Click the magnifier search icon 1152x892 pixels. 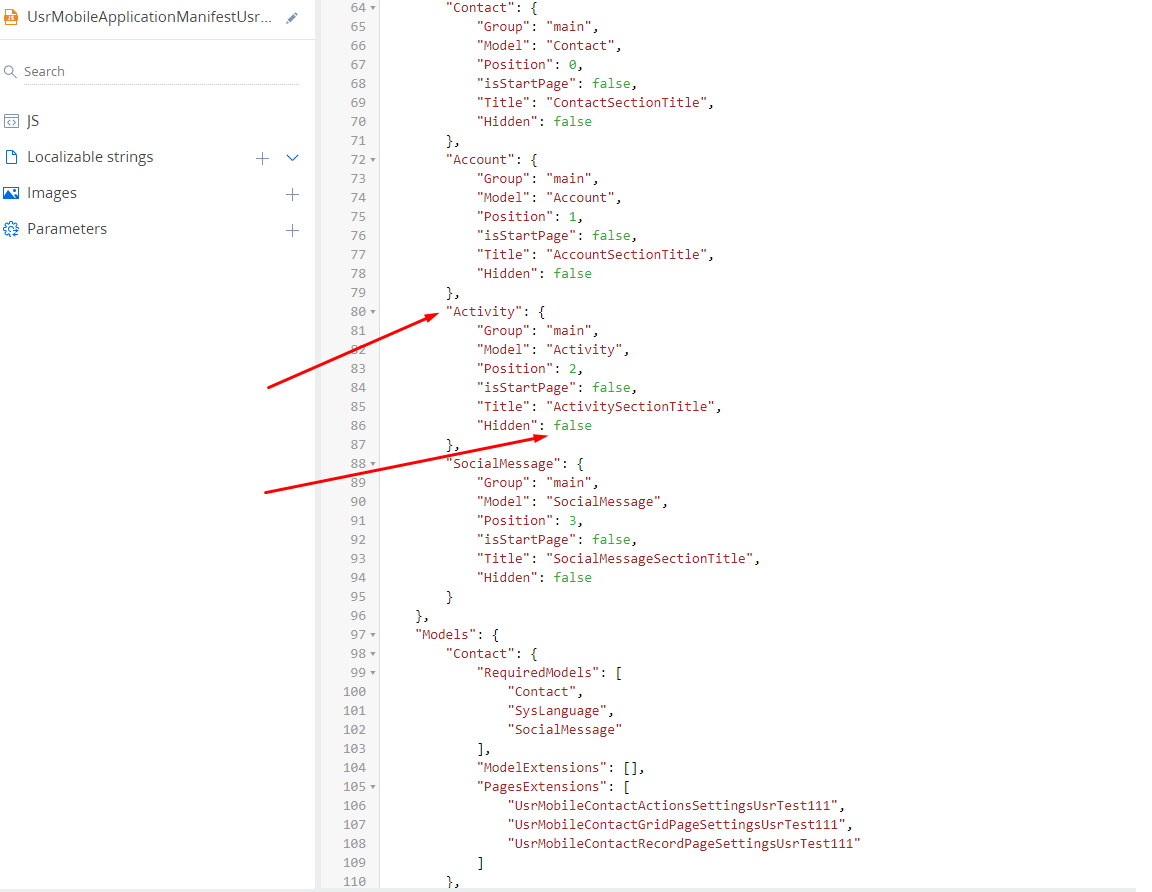tap(10, 71)
